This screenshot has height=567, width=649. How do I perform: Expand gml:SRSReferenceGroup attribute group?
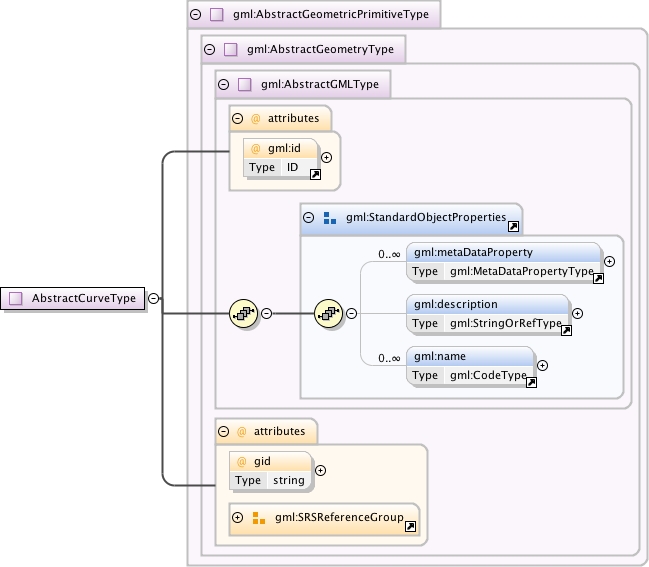coord(237,518)
